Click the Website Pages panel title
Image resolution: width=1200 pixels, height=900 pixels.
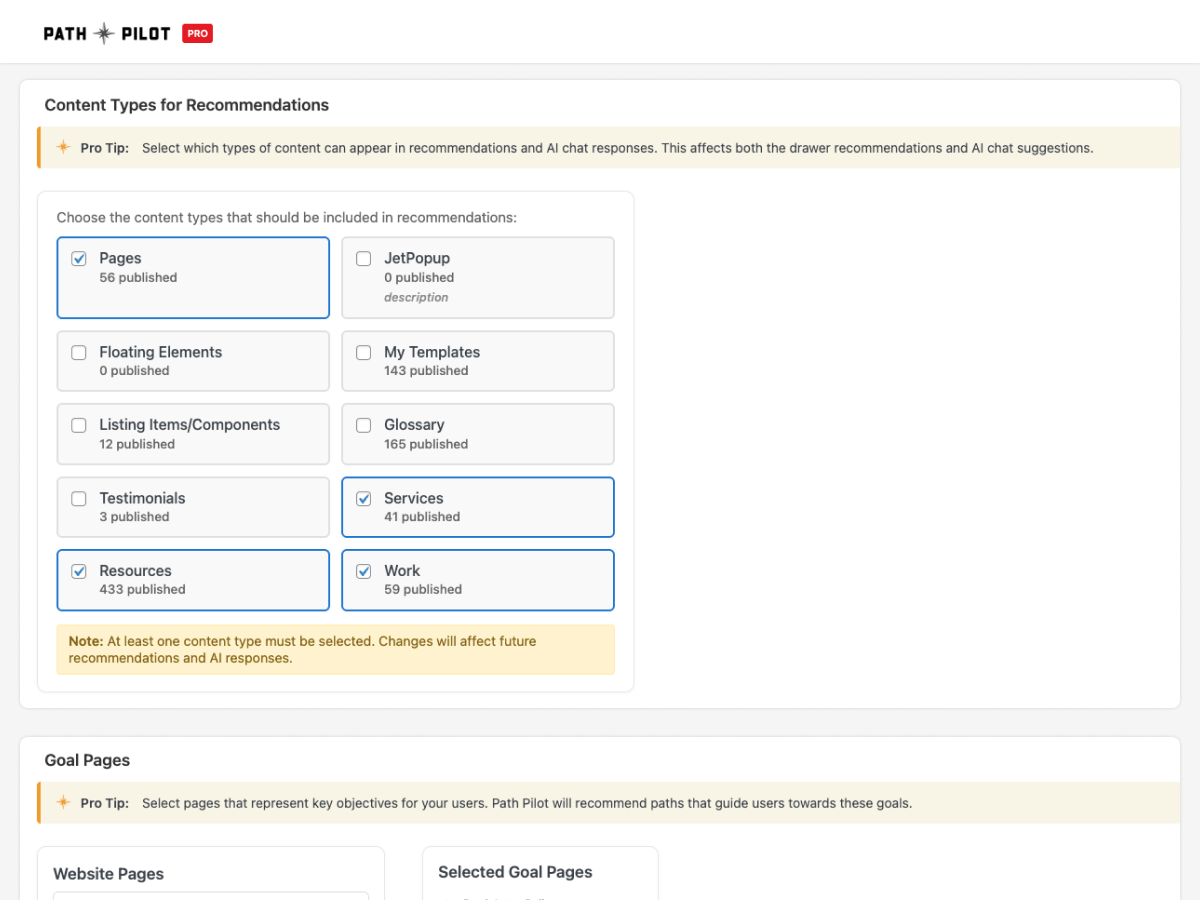108,874
